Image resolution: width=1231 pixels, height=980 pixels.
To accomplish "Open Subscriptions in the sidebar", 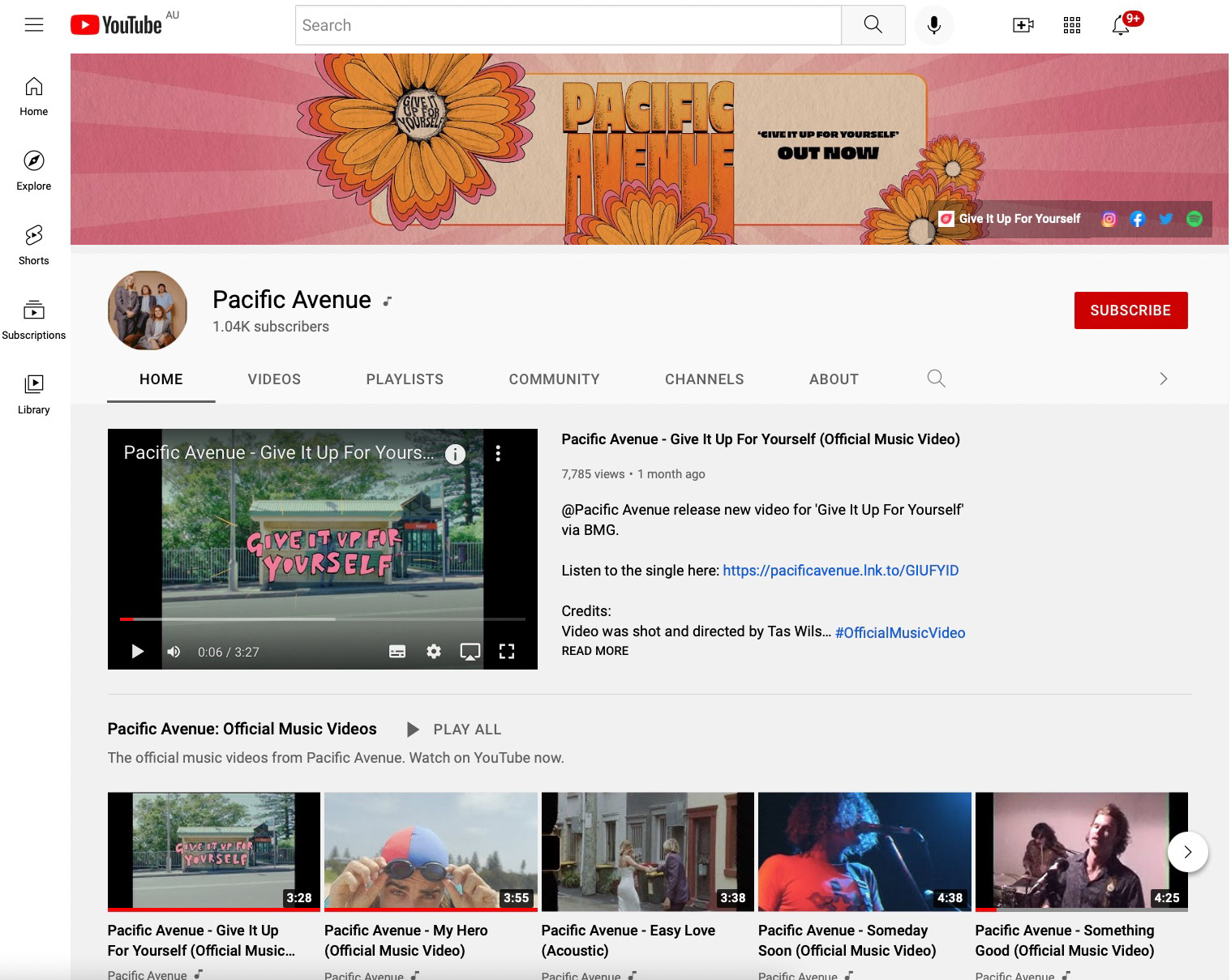I will [34, 320].
